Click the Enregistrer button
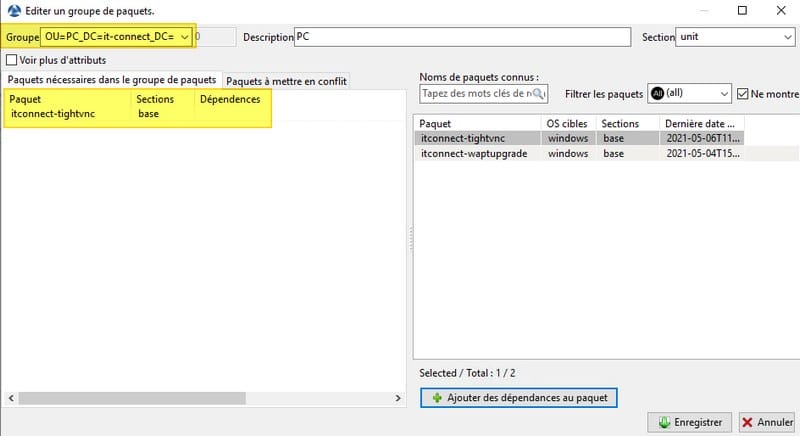 (690, 422)
